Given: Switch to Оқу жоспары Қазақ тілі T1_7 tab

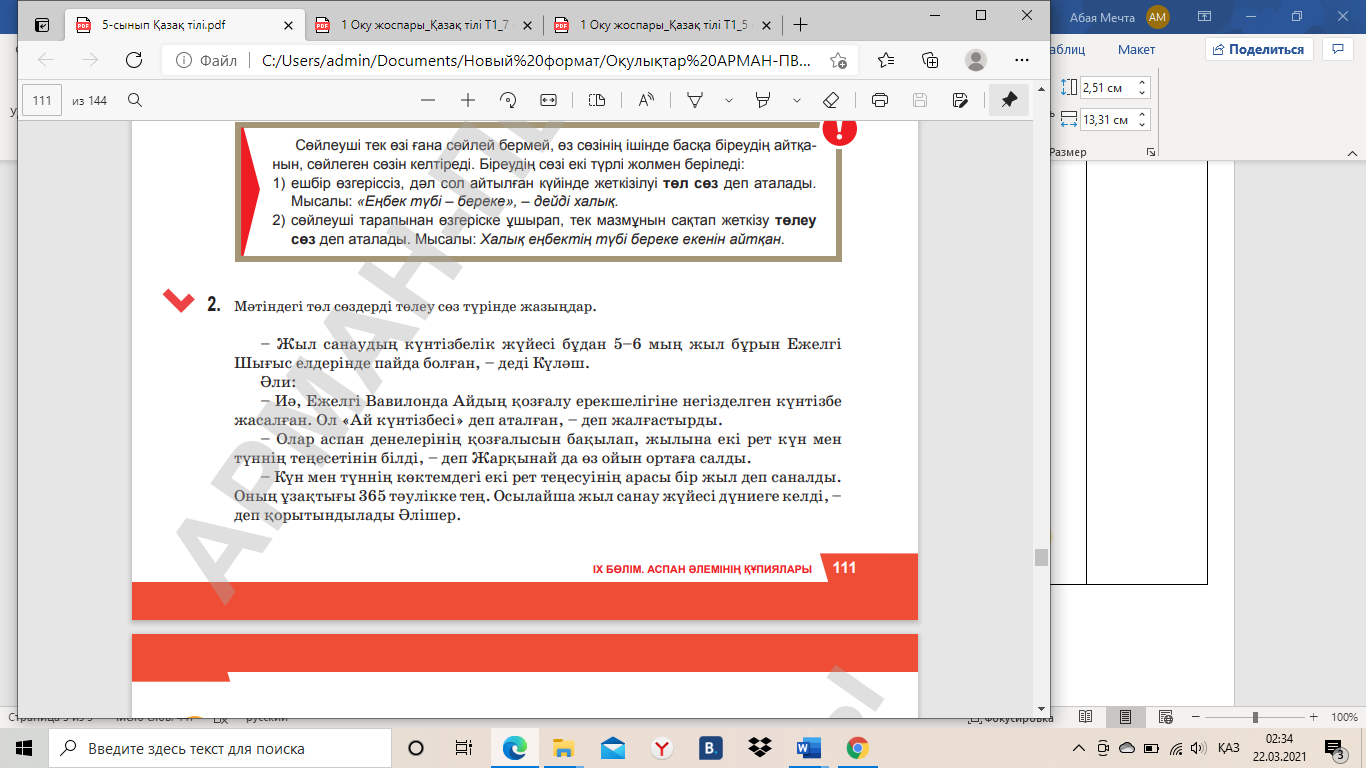Looking at the screenshot, I should [x=426, y=25].
